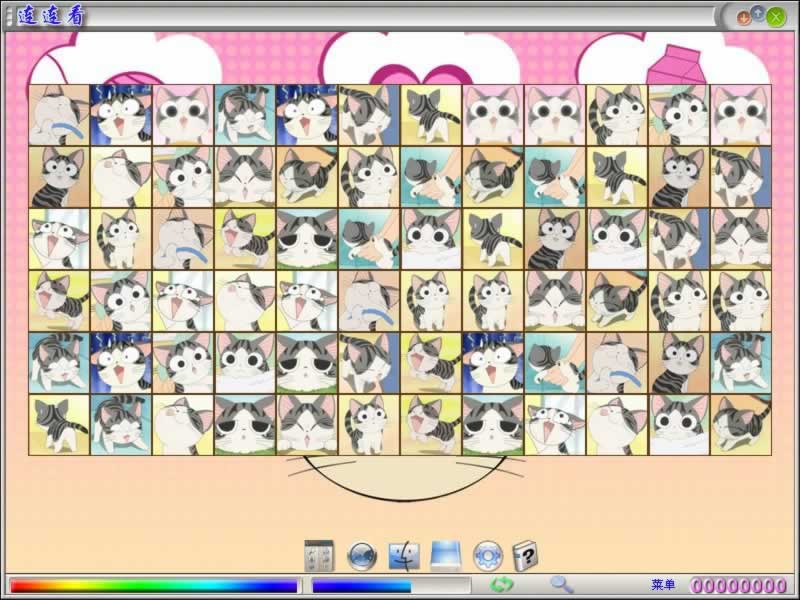Open the 菜单 menu
The height and width of the screenshot is (600, 800).
(x=663, y=585)
